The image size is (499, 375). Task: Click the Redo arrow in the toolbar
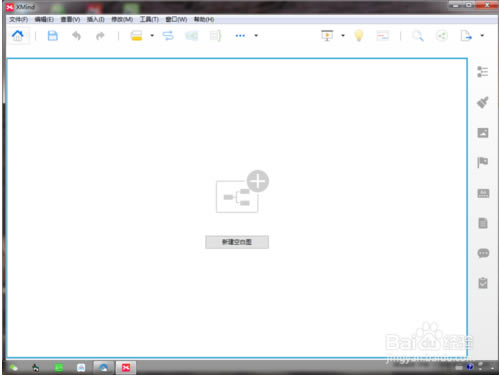pyautogui.click(x=100, y=36)
